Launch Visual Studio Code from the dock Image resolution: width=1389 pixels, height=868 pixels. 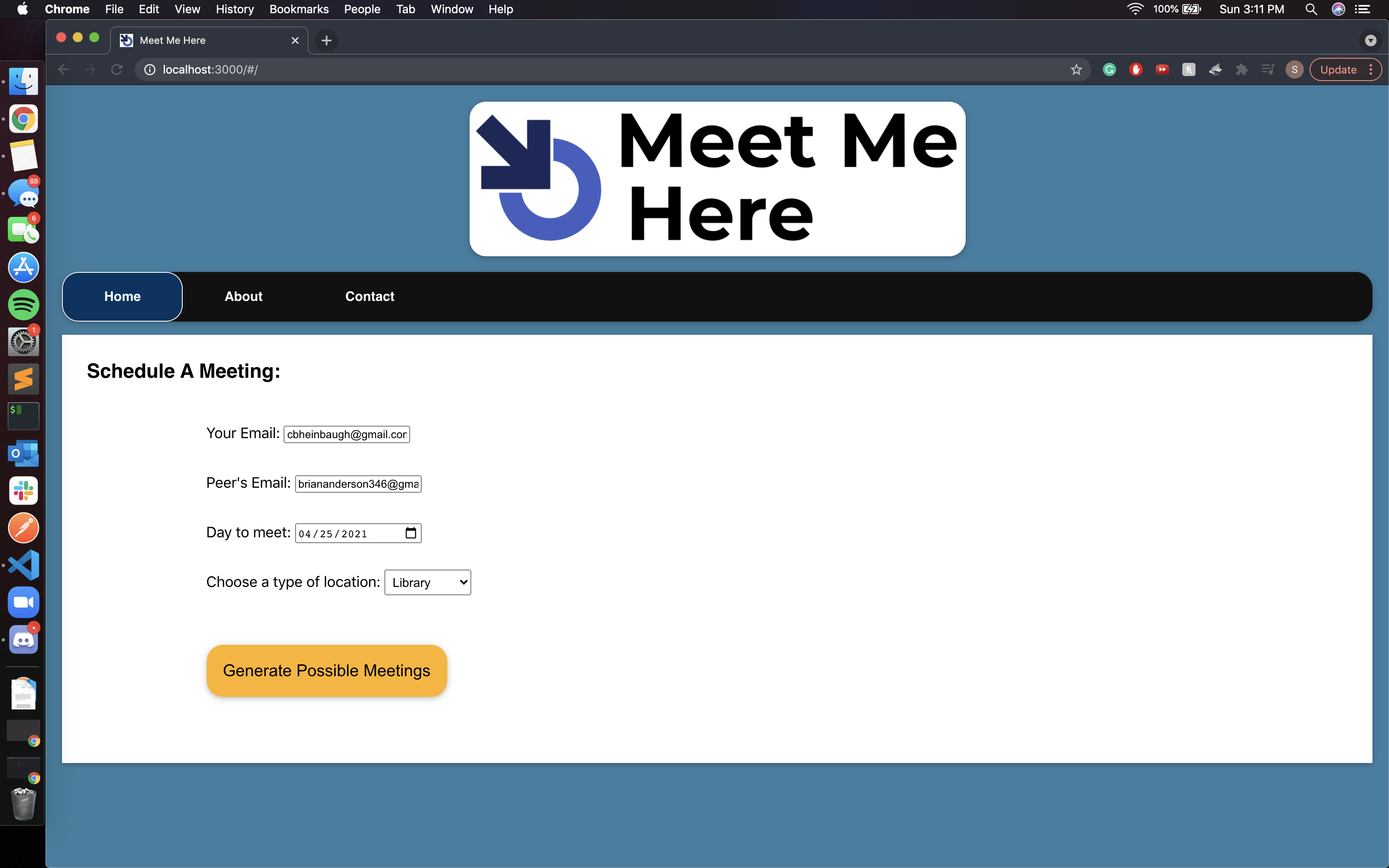[x=23, y=565]
